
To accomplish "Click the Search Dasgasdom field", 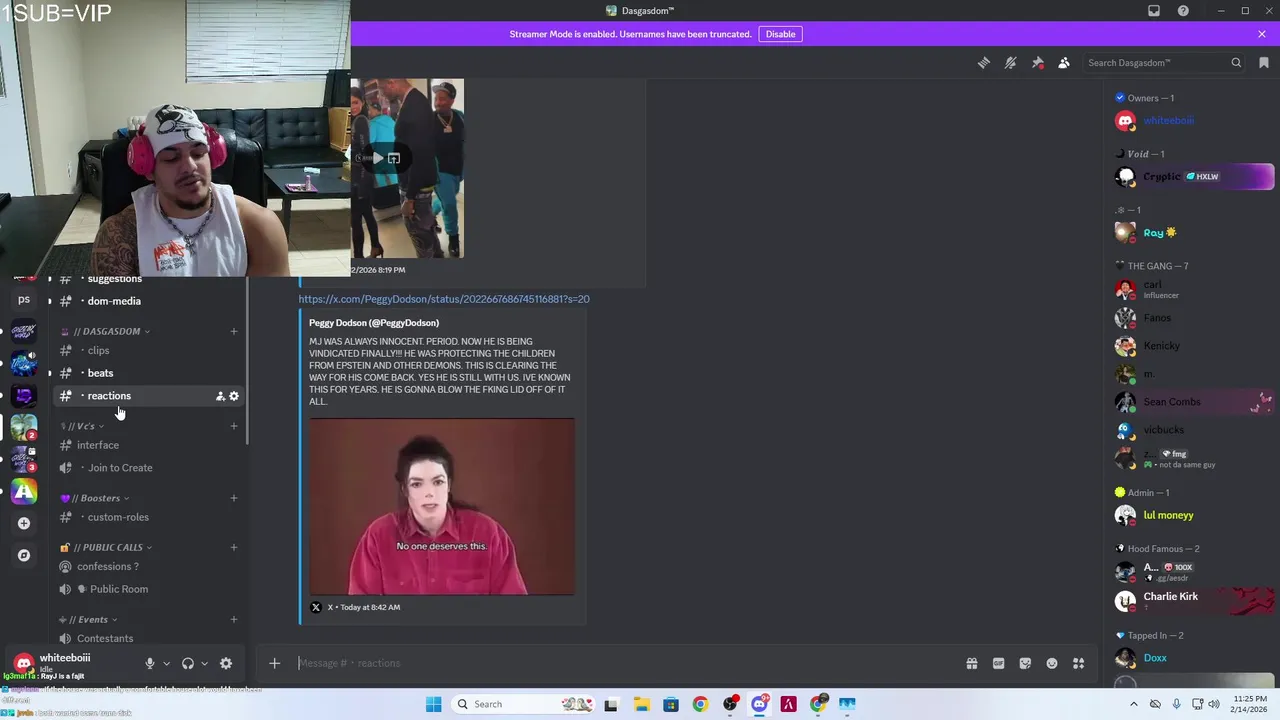I will coord(1164,63).
